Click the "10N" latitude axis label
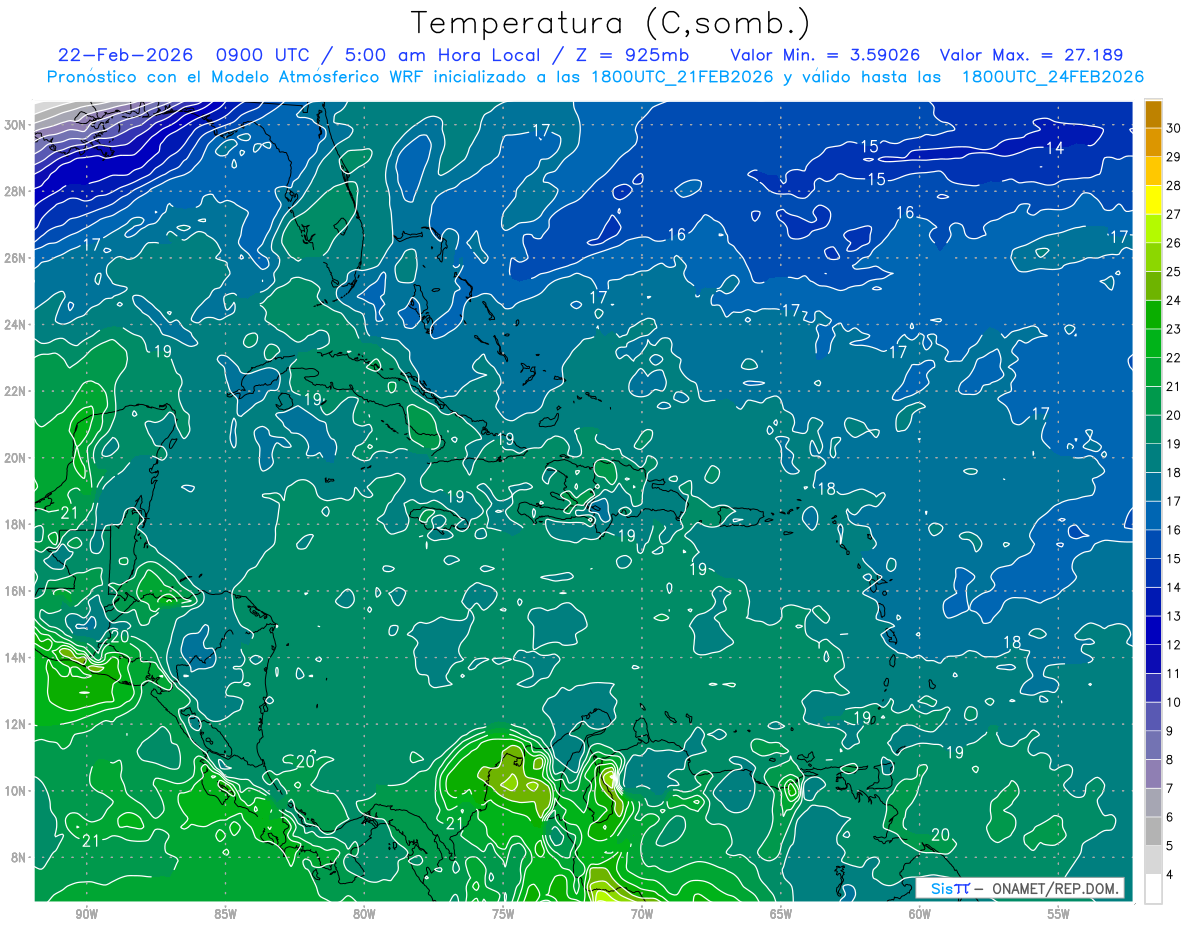This screenshot has width=1200, height=927. (x=16, y=791)
